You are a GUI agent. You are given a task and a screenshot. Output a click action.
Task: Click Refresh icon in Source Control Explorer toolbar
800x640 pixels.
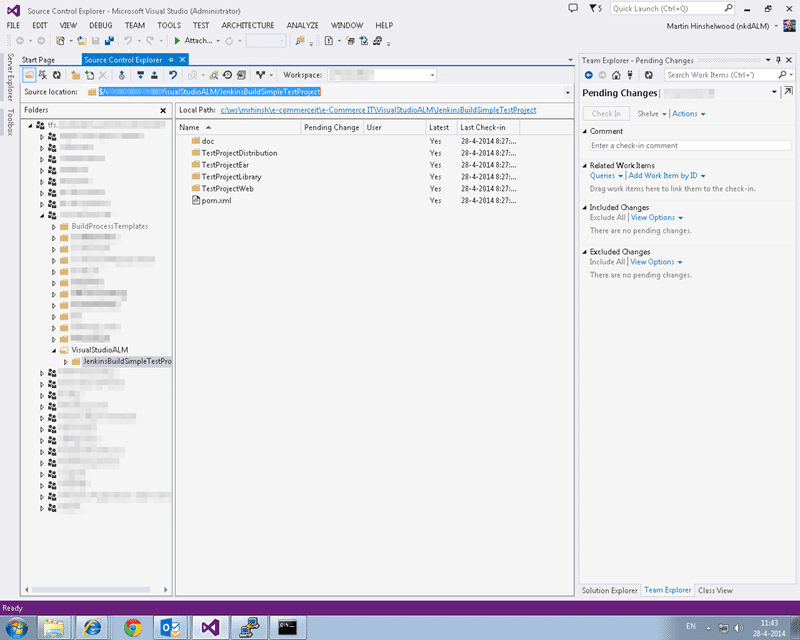[x=57, y=75]
